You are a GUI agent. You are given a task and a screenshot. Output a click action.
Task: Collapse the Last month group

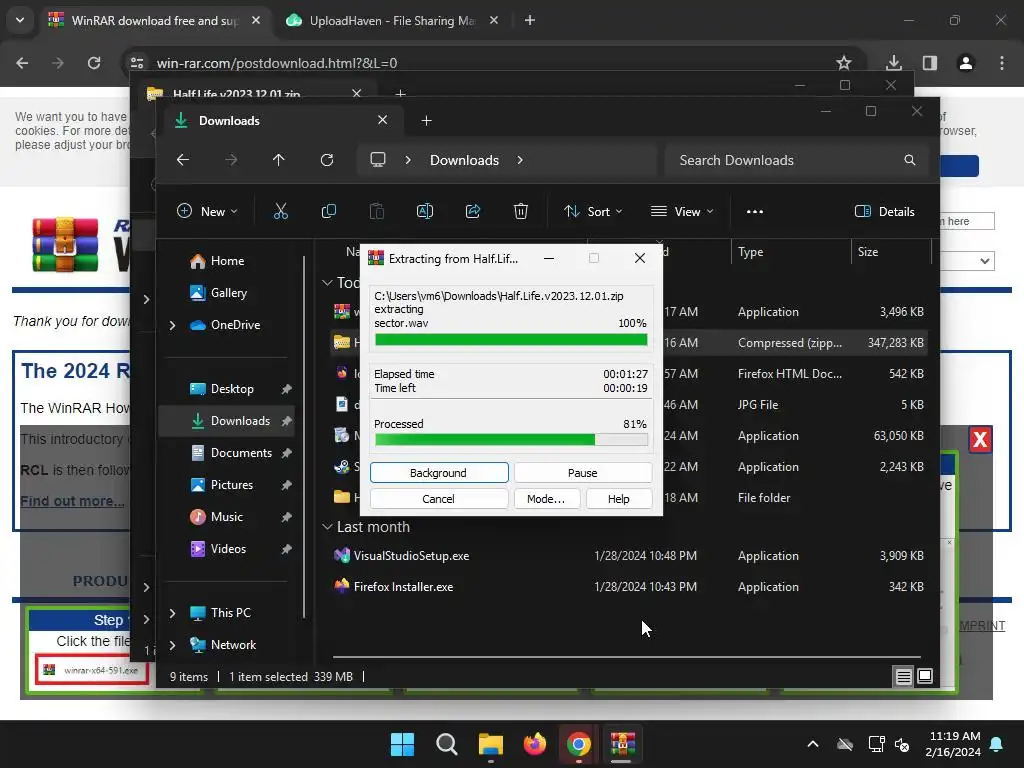click(327, 526)
